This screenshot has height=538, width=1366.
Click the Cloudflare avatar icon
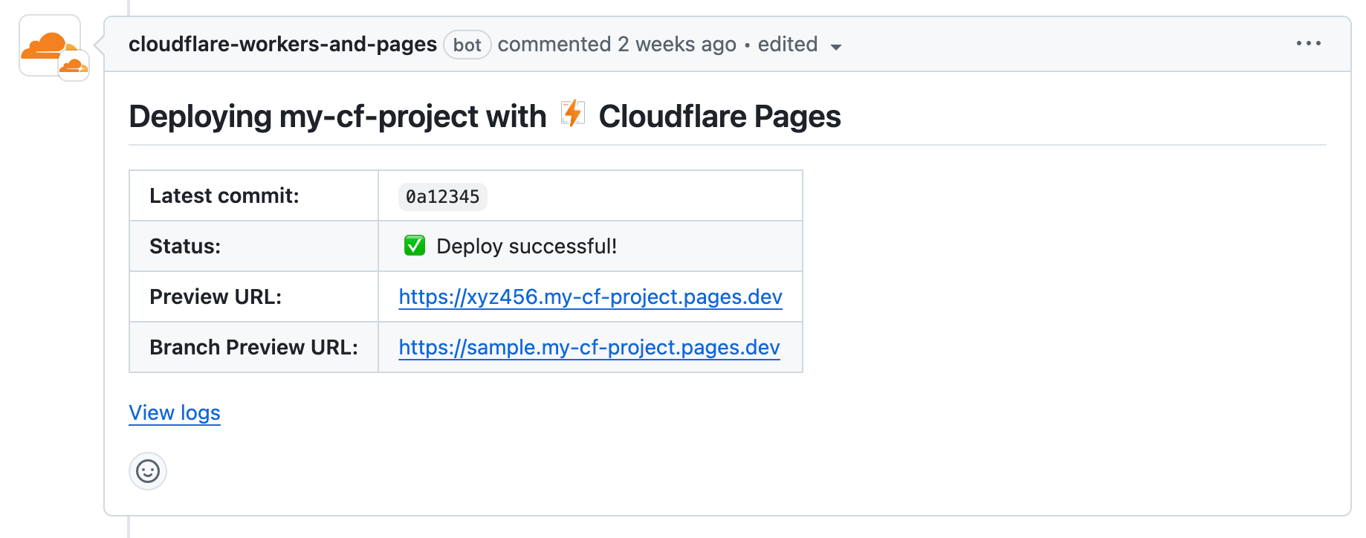point(50,46)
